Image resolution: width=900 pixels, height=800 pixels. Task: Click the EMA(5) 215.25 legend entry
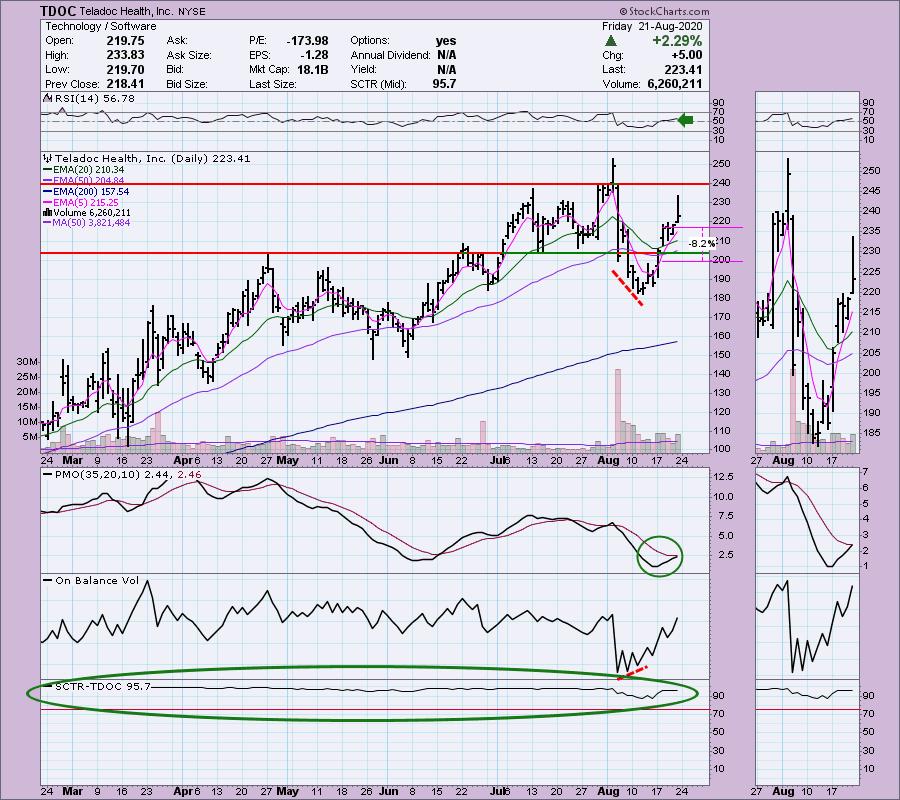(86, 203)
